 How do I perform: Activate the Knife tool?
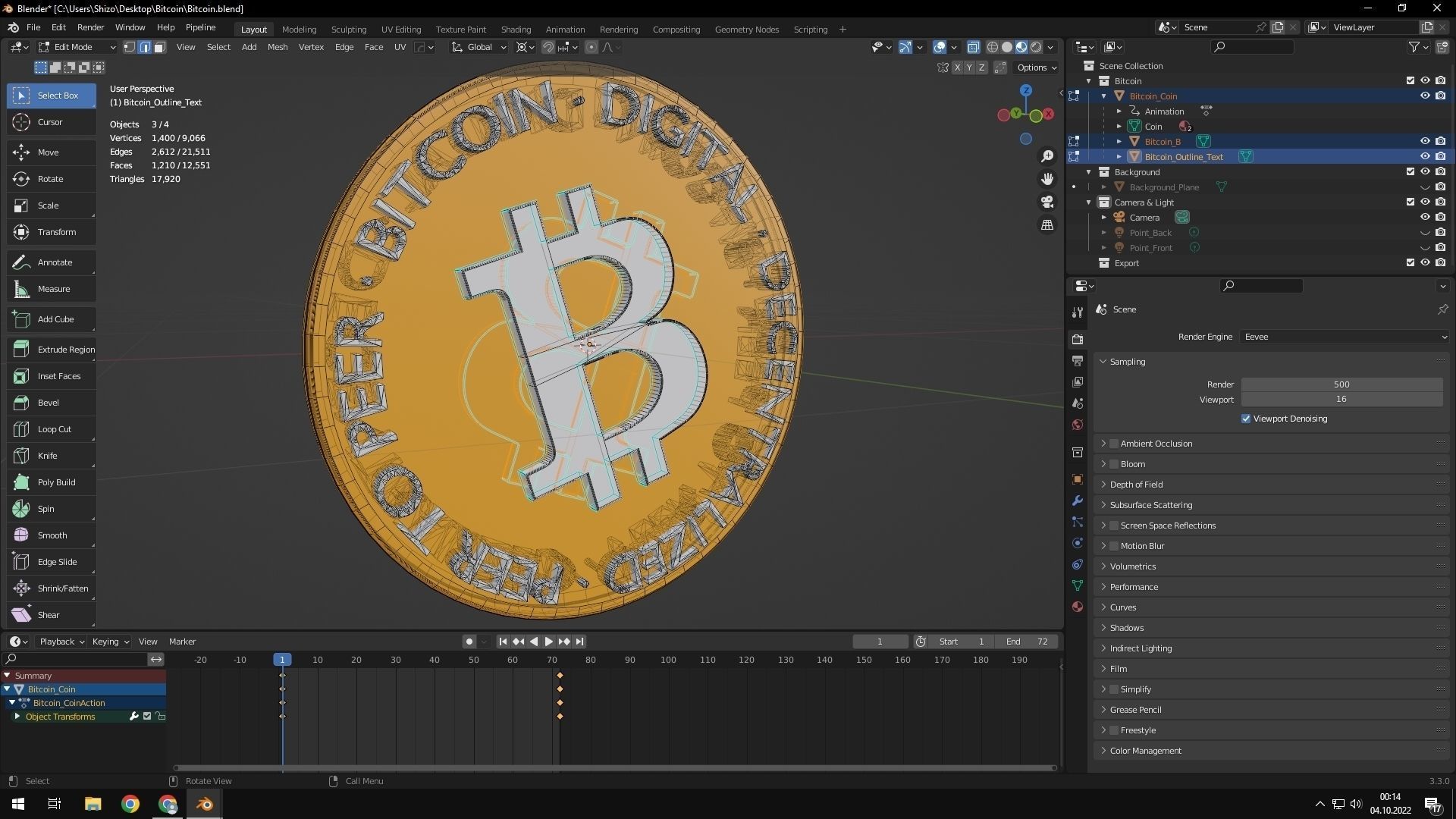pyautogui.click(x=49, y=455)
